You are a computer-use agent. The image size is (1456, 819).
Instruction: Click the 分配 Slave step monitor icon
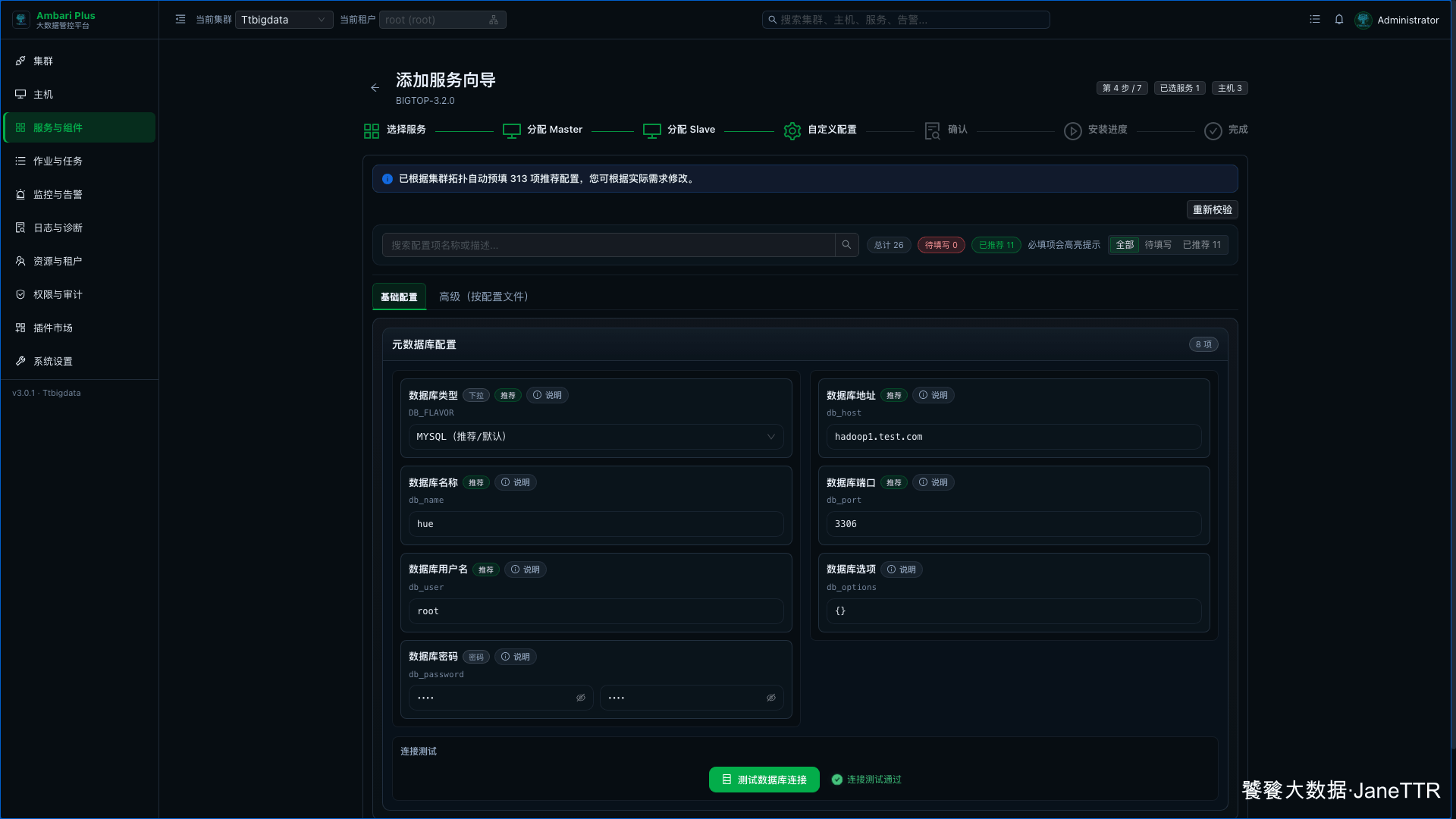click(652, 131)
